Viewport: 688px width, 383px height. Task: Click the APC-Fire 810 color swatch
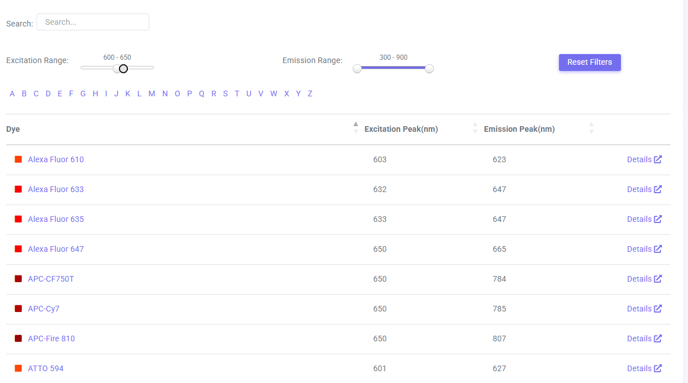(18, 338)
